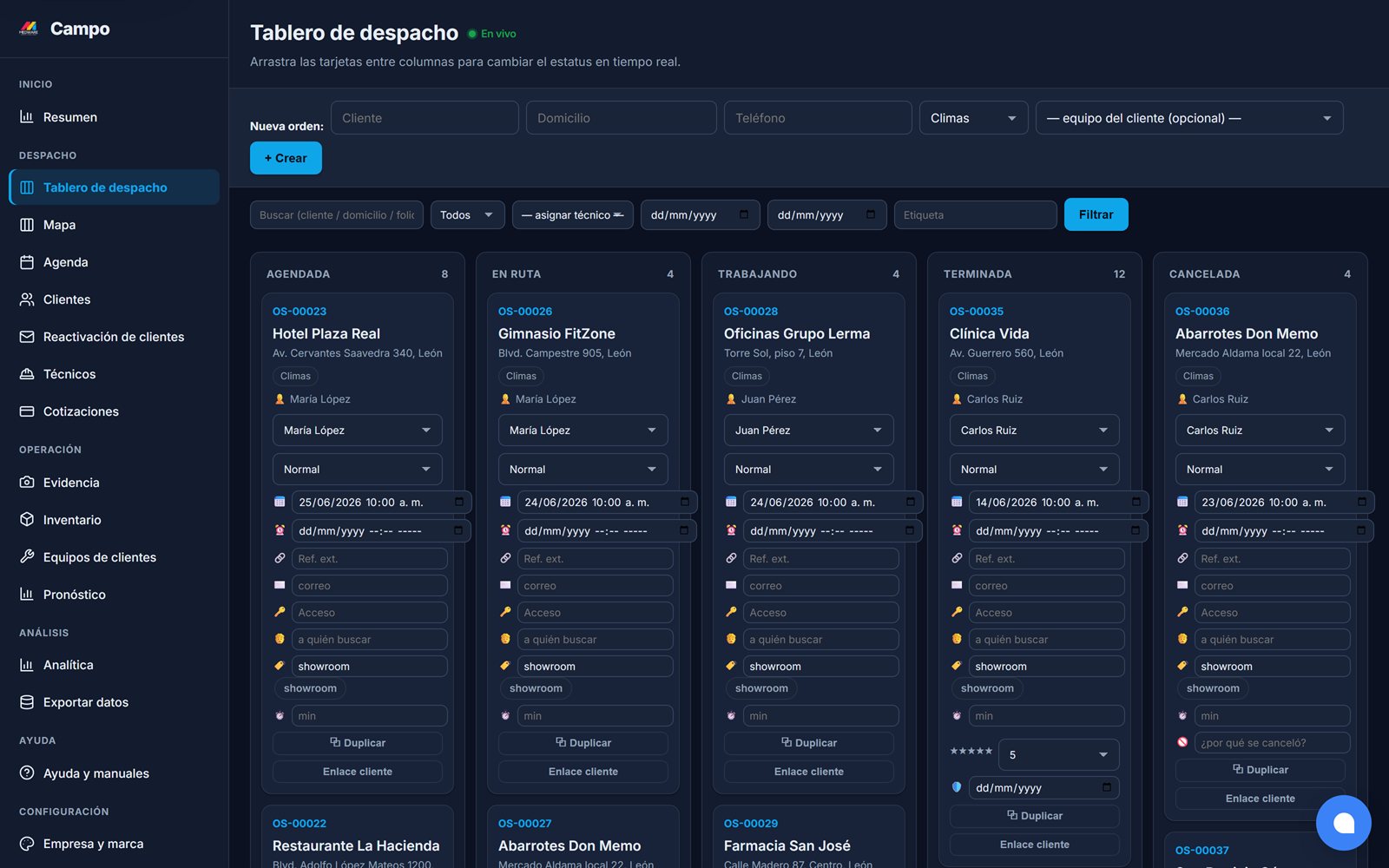This screenshot has width=1389, height=868.
Task: Click the Inventario box icon
Action: [x=27, y=520]
